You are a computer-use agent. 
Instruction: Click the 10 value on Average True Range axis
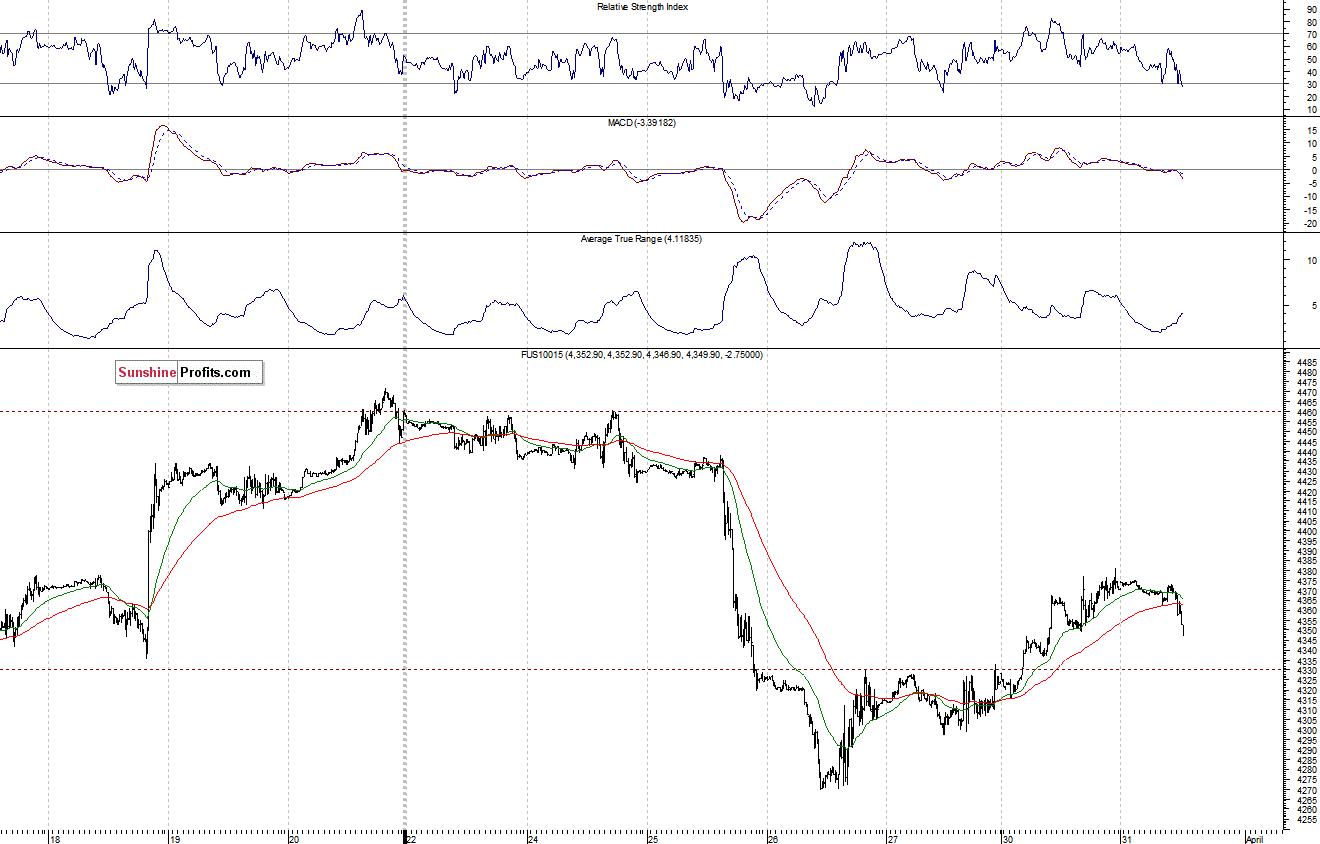click(x=1311, y=261)
